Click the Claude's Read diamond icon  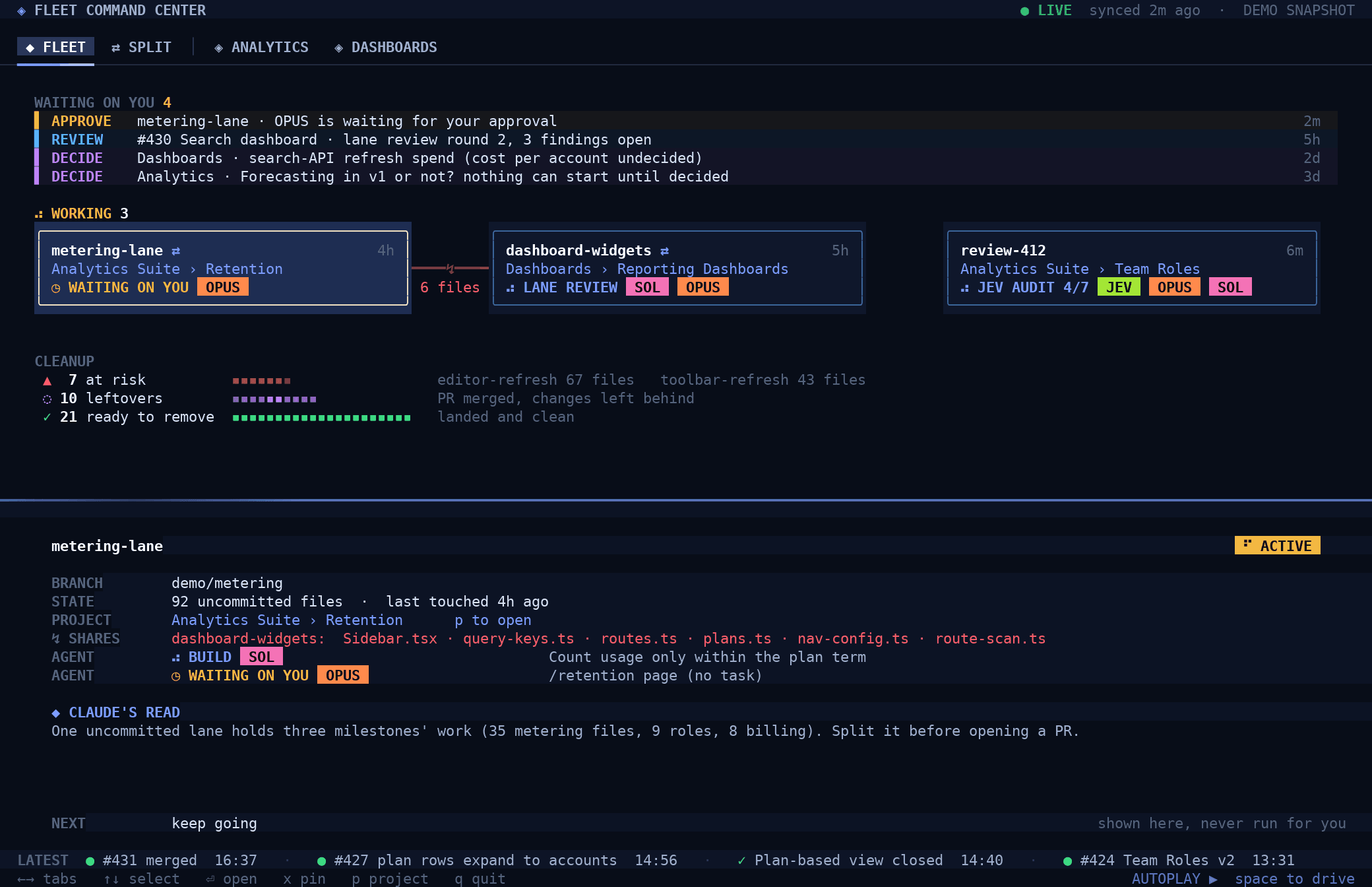point(56,713)
